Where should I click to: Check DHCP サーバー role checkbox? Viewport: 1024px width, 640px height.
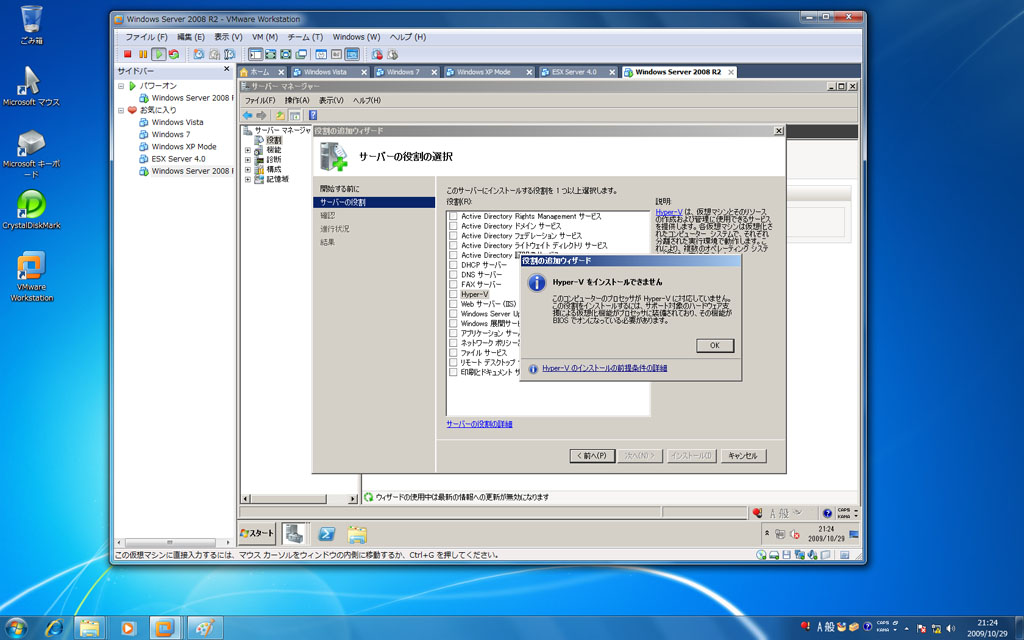click(453, 265)
